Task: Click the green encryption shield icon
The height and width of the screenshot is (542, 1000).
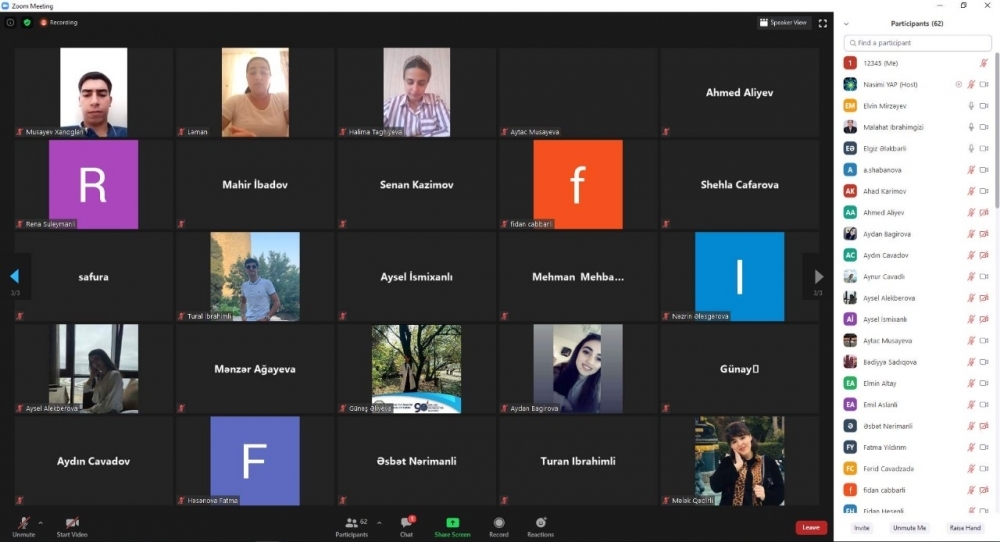Action: coord(27,22)
